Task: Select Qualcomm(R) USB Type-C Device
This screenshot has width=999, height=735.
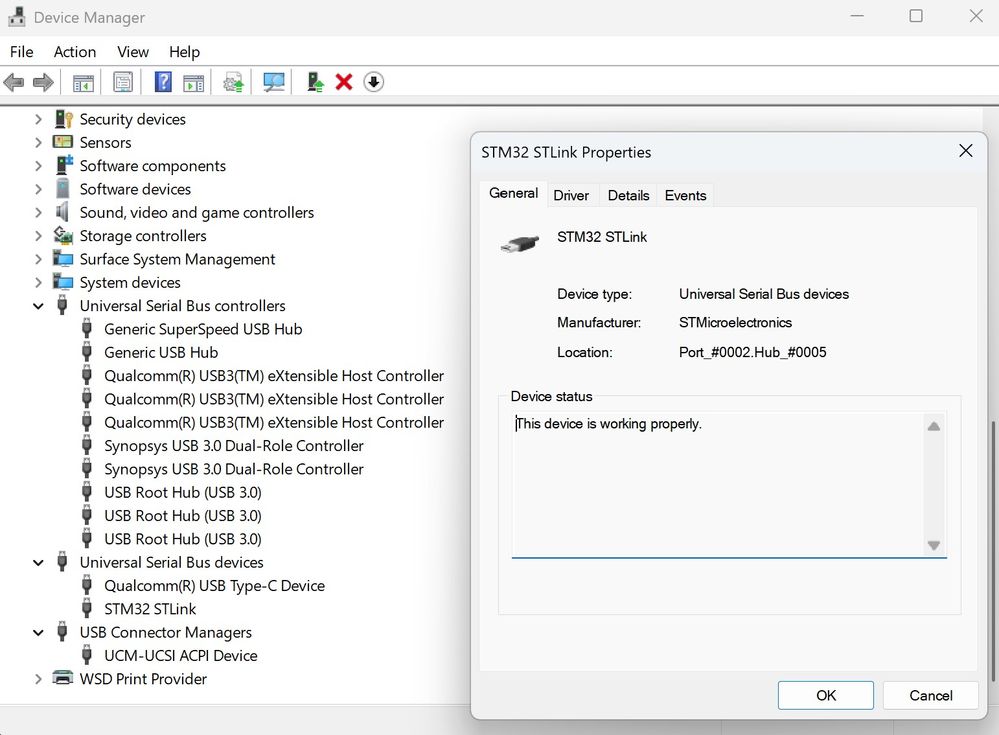Action: pos(214,585)
